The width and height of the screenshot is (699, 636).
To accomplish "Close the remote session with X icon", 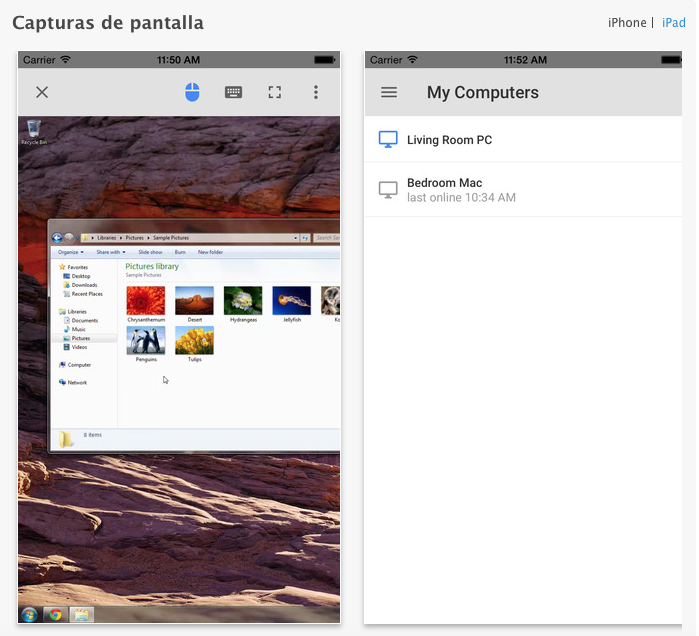I will [42, 92].
